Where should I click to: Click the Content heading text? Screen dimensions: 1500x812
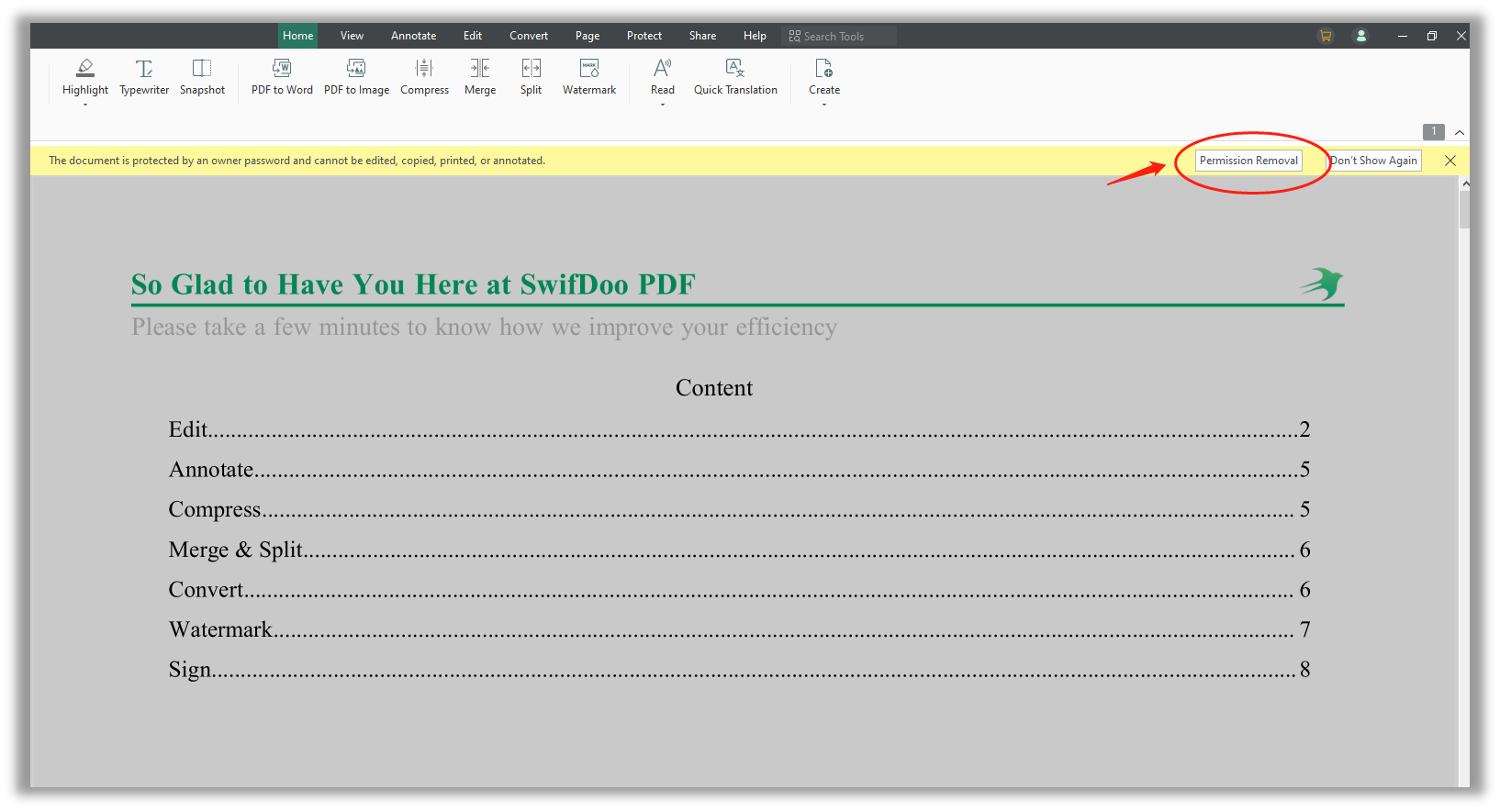(x=714, y=388)
